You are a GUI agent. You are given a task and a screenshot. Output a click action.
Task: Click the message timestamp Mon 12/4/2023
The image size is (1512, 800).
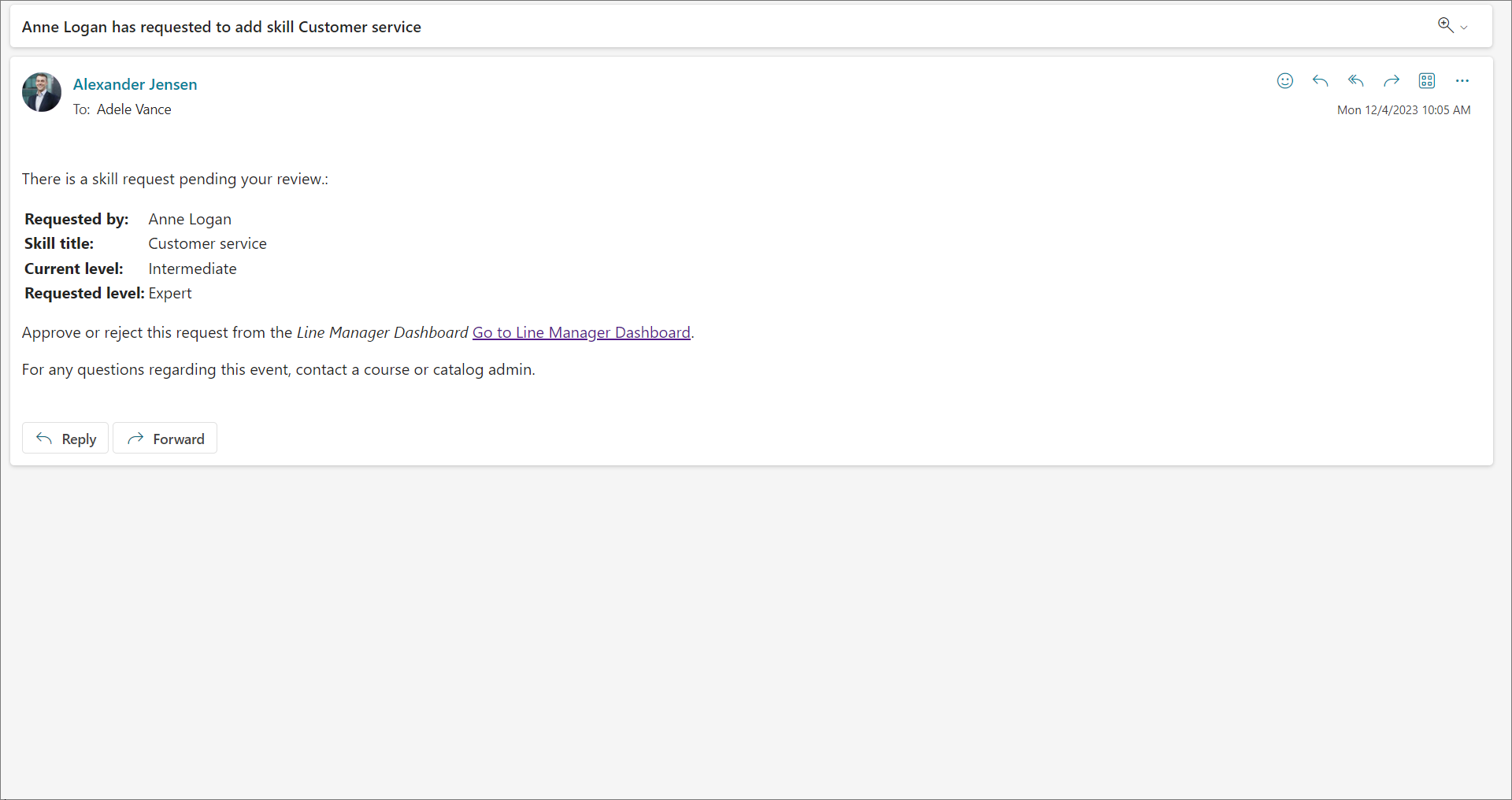coord(1403,110)
